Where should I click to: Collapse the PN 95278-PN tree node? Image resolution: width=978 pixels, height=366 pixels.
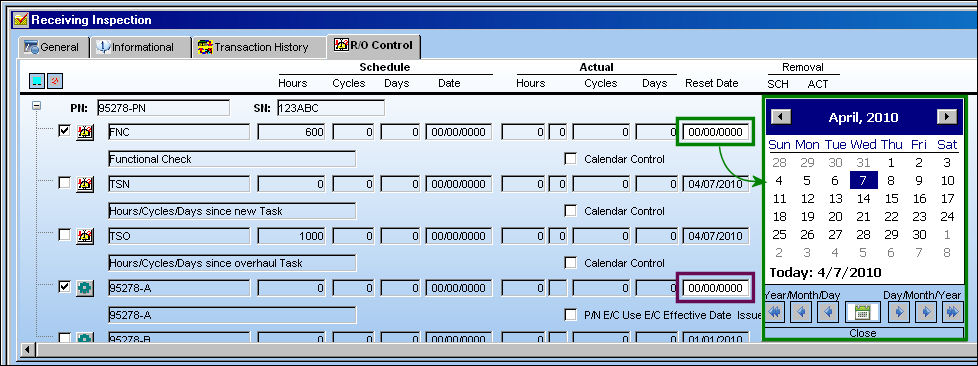[36, 106]
